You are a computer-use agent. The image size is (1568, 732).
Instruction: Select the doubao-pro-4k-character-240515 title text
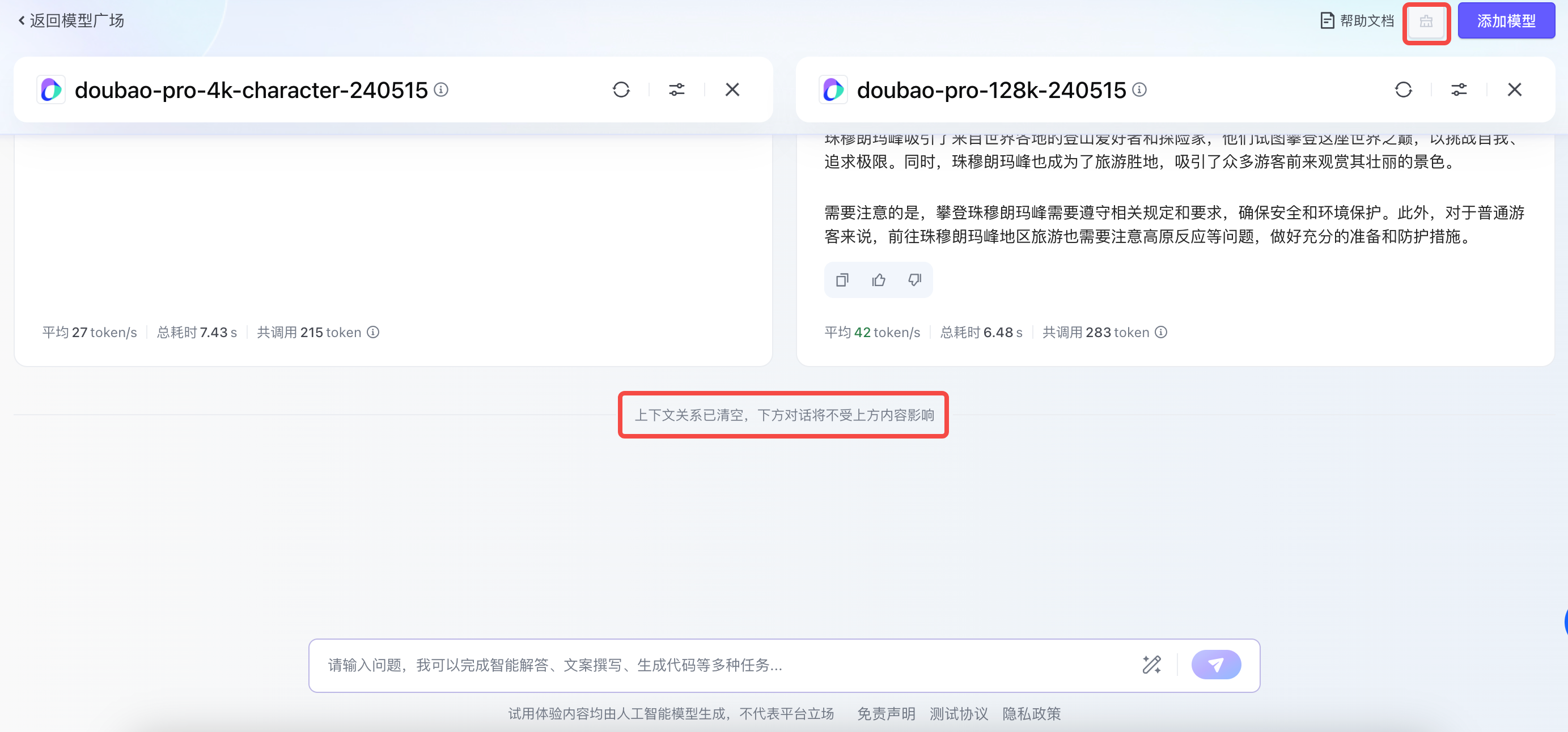coord(251,90)
